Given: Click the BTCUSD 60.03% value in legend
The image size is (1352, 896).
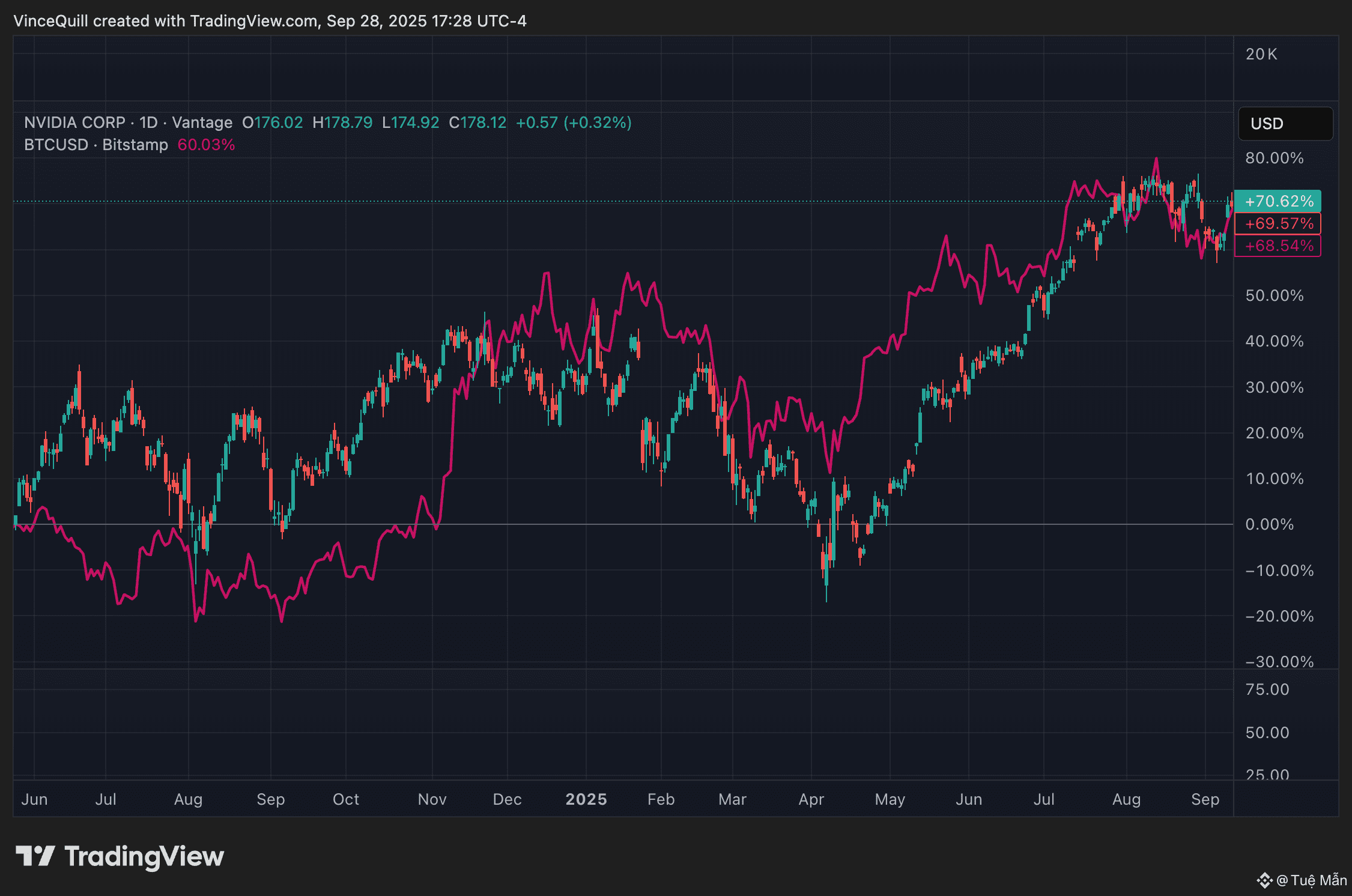Looking at the screenshot, I should [x=206, y=145].
